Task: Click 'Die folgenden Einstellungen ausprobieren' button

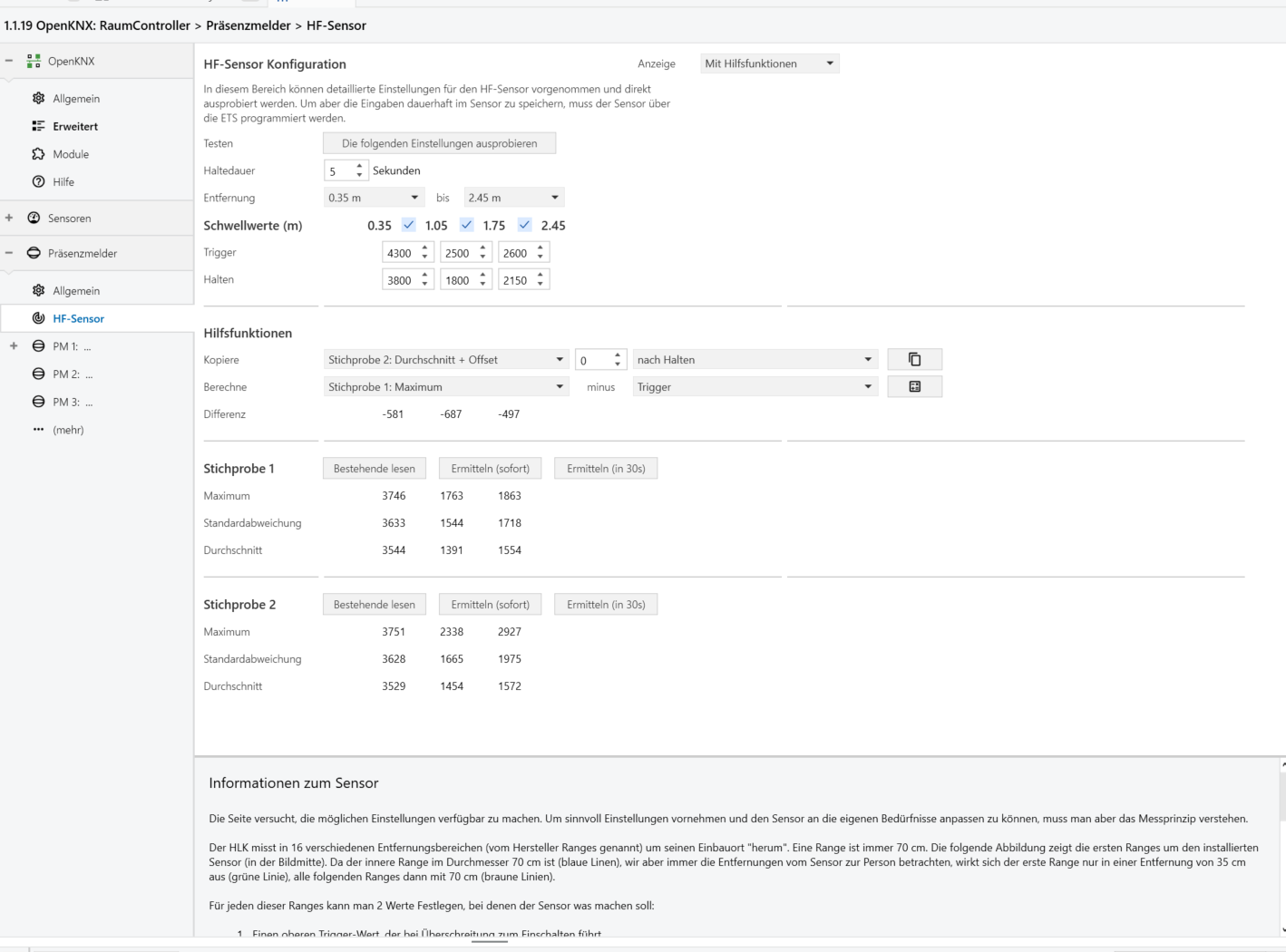Action: click(x=439, y=143)
